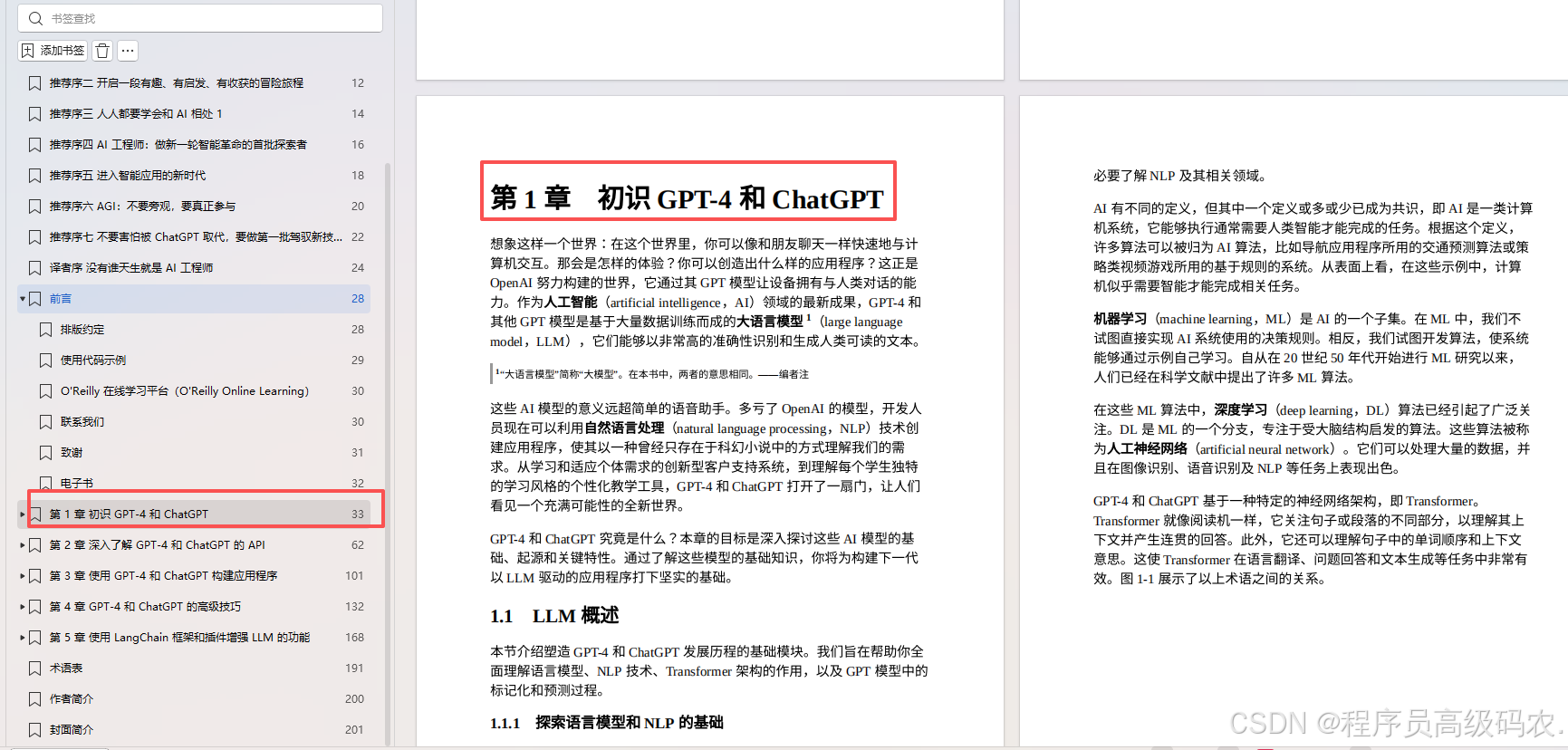Click bookmark icon beside 推荐序二
Image resolution: width=1568 pixels, height=750 pixels.
click(34, 83)
